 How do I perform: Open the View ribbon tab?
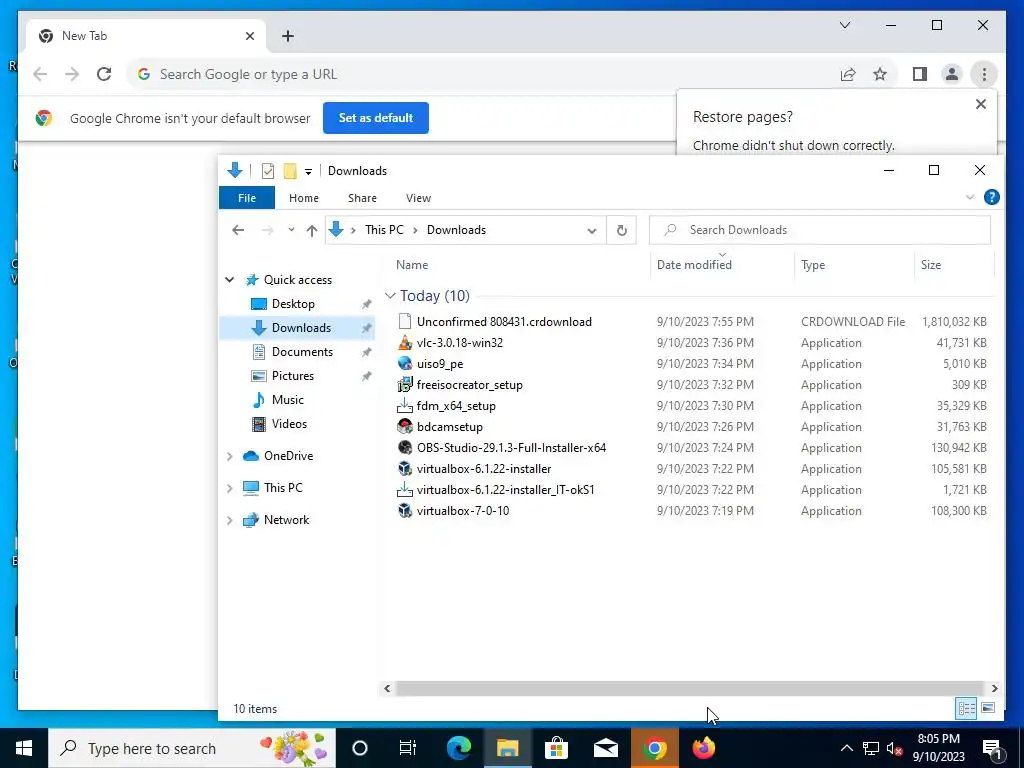pos(418,198)
